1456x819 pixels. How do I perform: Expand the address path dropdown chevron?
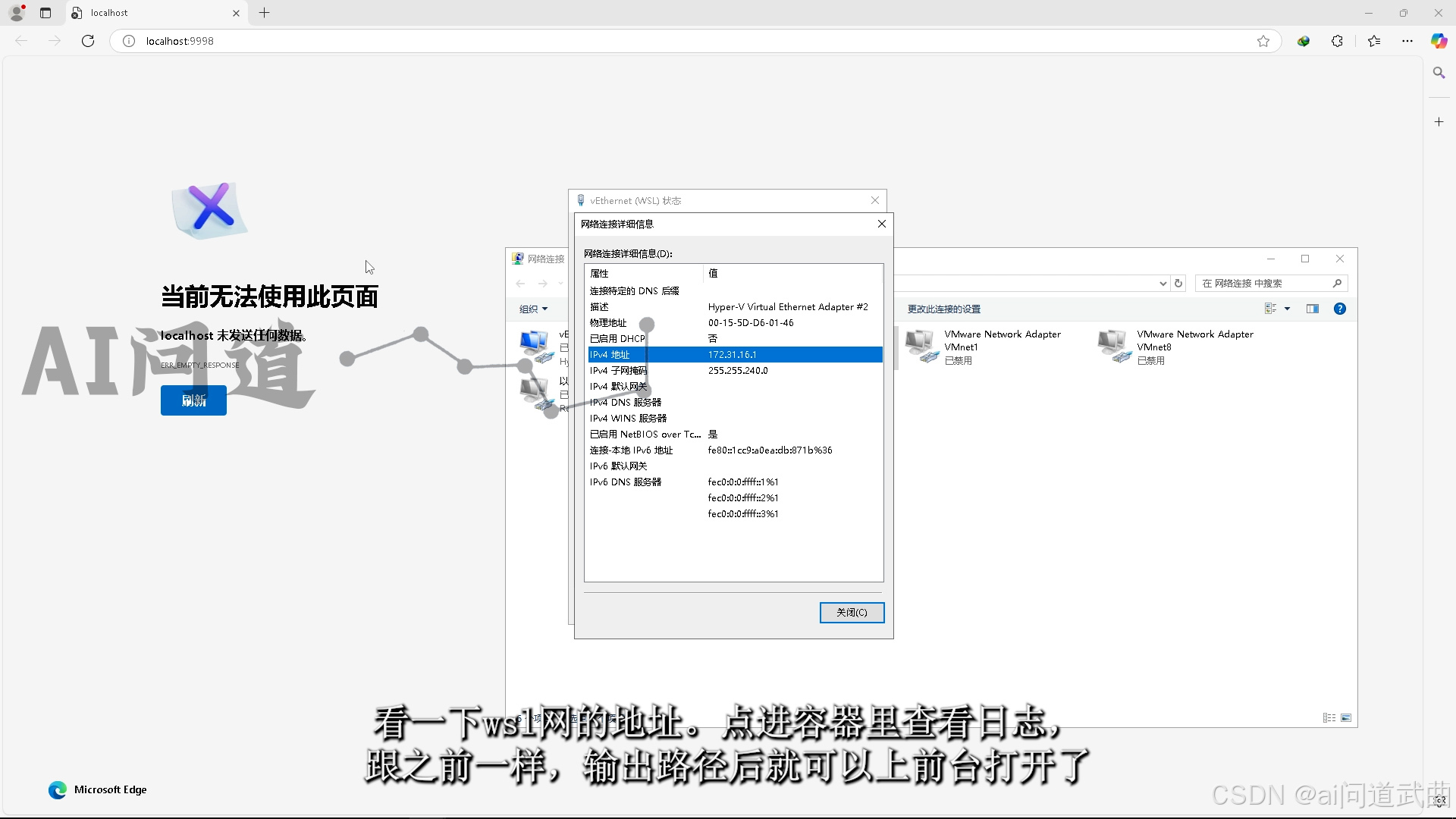[1163, 284]
